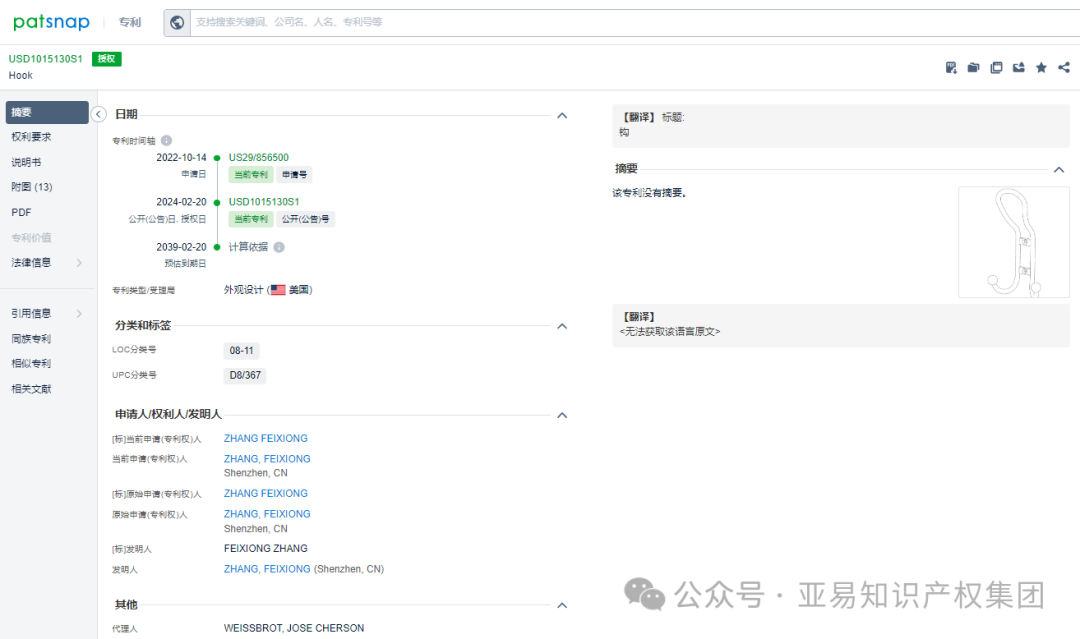Collapse the sidebar with the arrow icon
The width and height of the screenshot is (1080, 639).
coord(98,113)
